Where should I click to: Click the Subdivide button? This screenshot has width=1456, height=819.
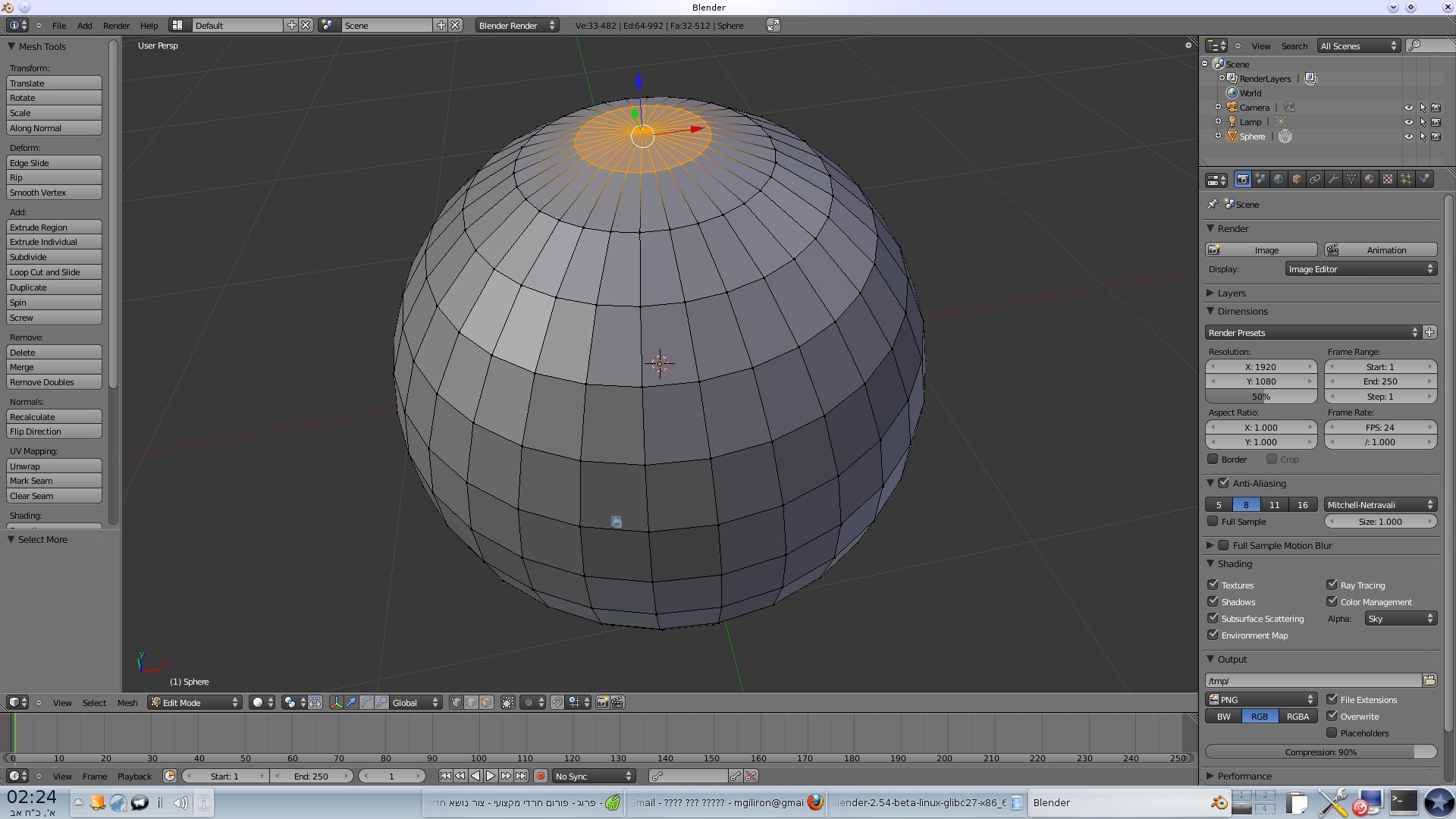(54, 257)
